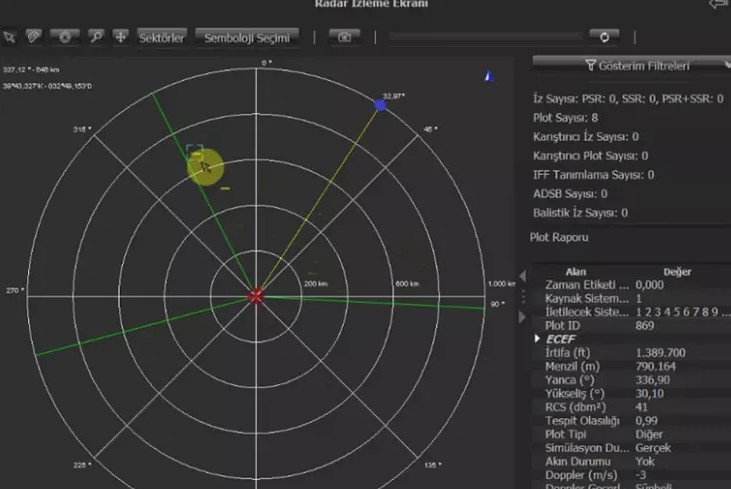Select the Plot Raporu heading

559,237
